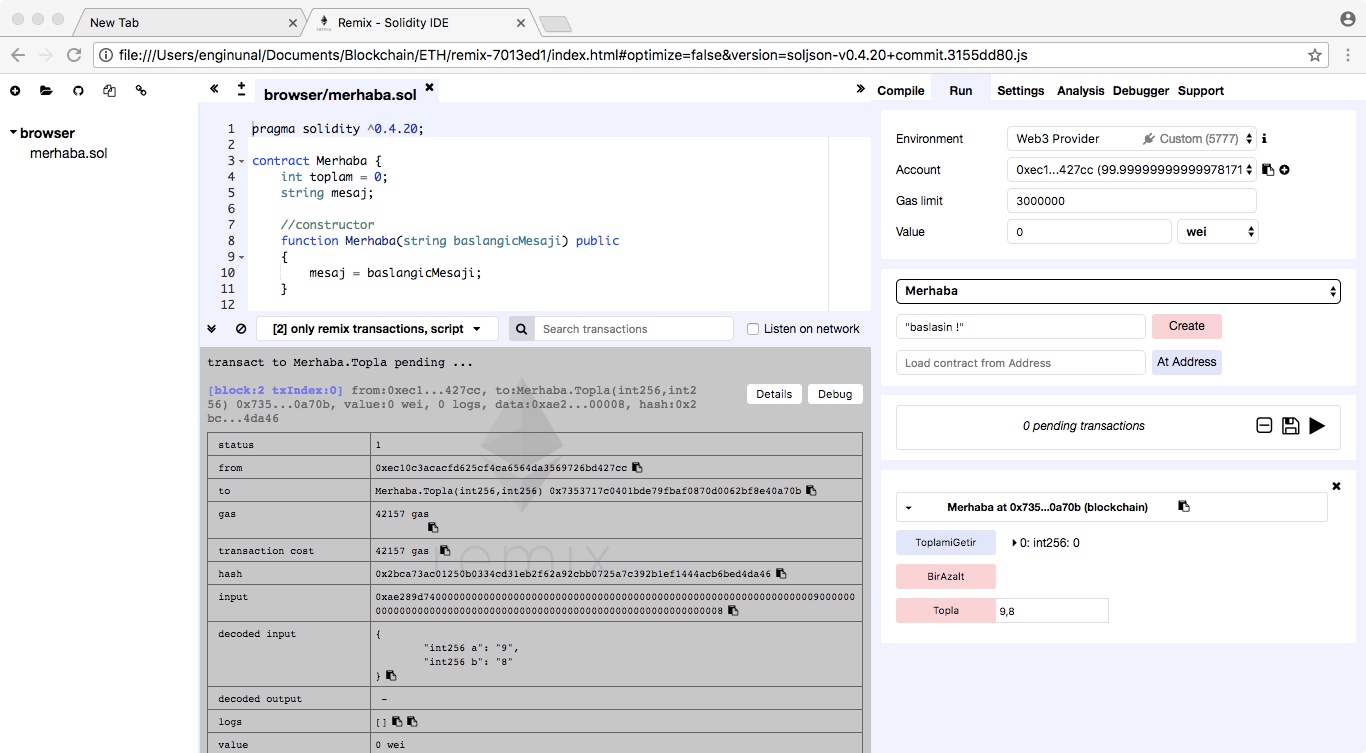Clear the console with the ban icon
This screenshot has width=1366, height=753.
(241, 329)
